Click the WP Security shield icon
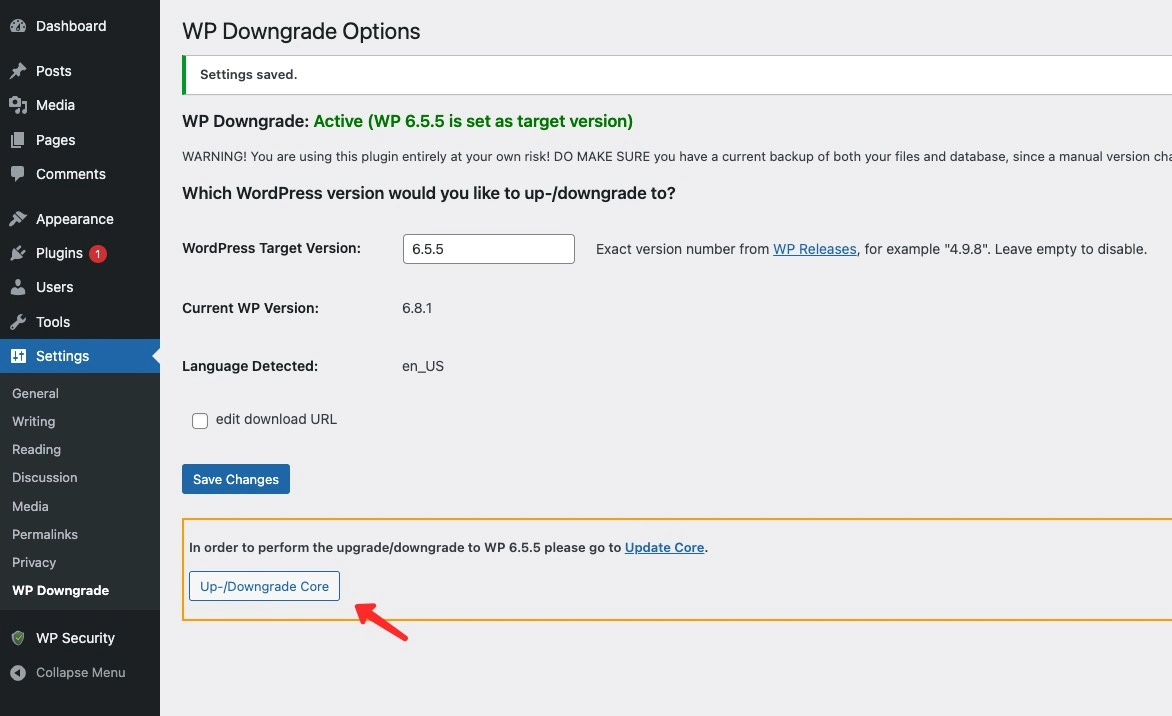 (x=18, y=638)
